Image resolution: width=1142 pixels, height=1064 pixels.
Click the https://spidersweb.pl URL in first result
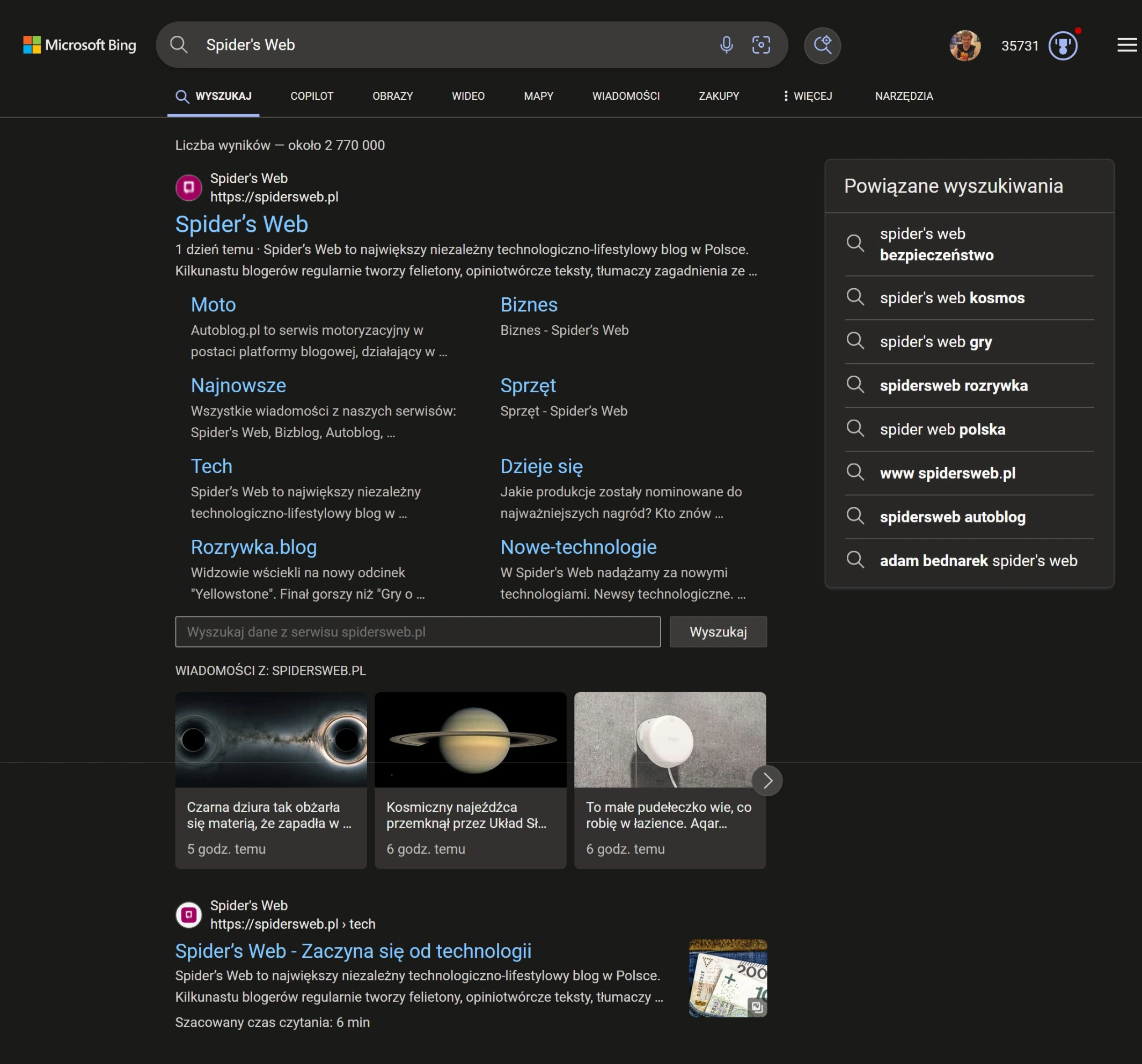coord(274,197)
